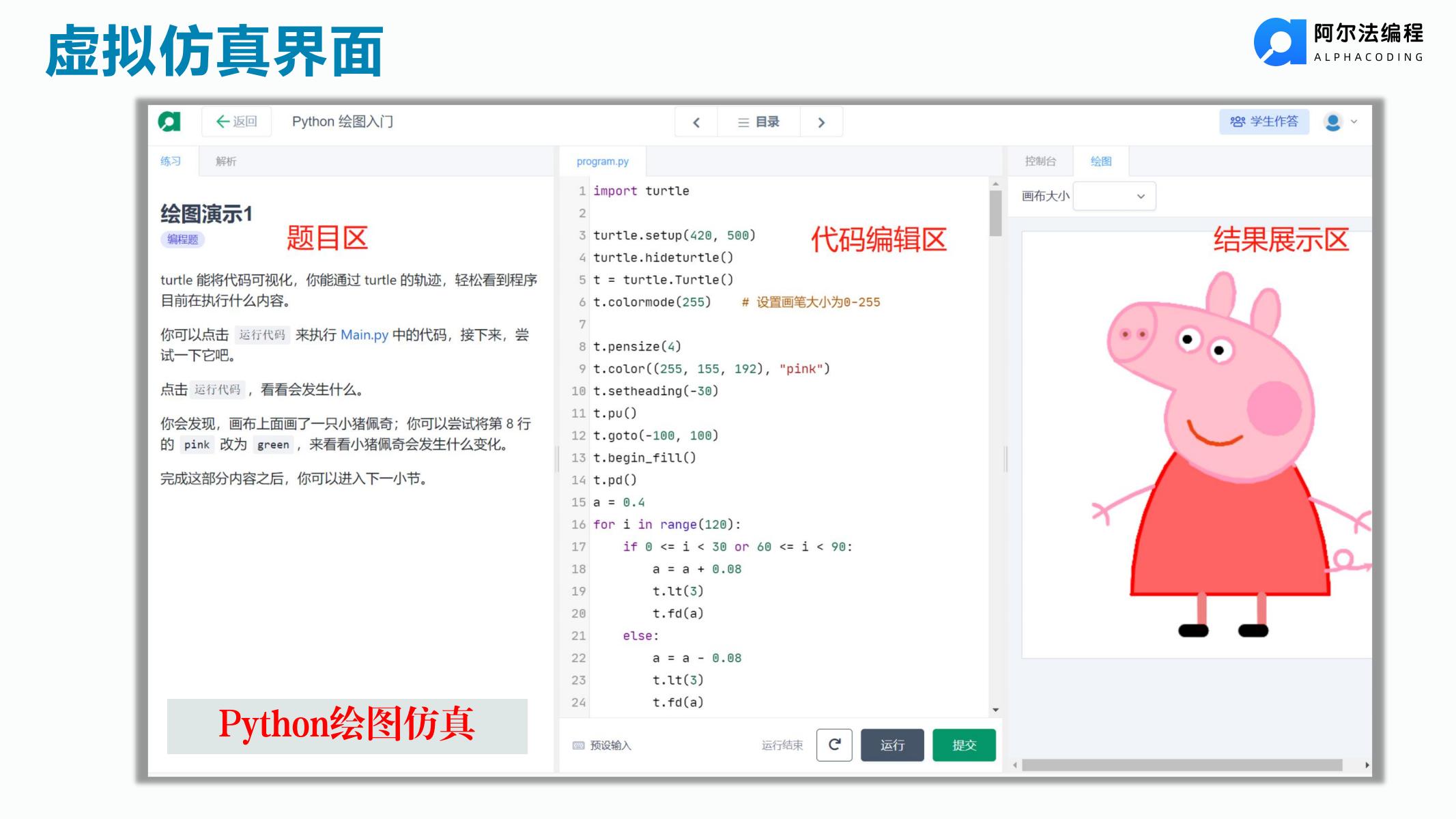Viewport: 1456px width, 819px height.
Task: Click the drawing panel scroll left arrow
Action: click(1015, 765)
